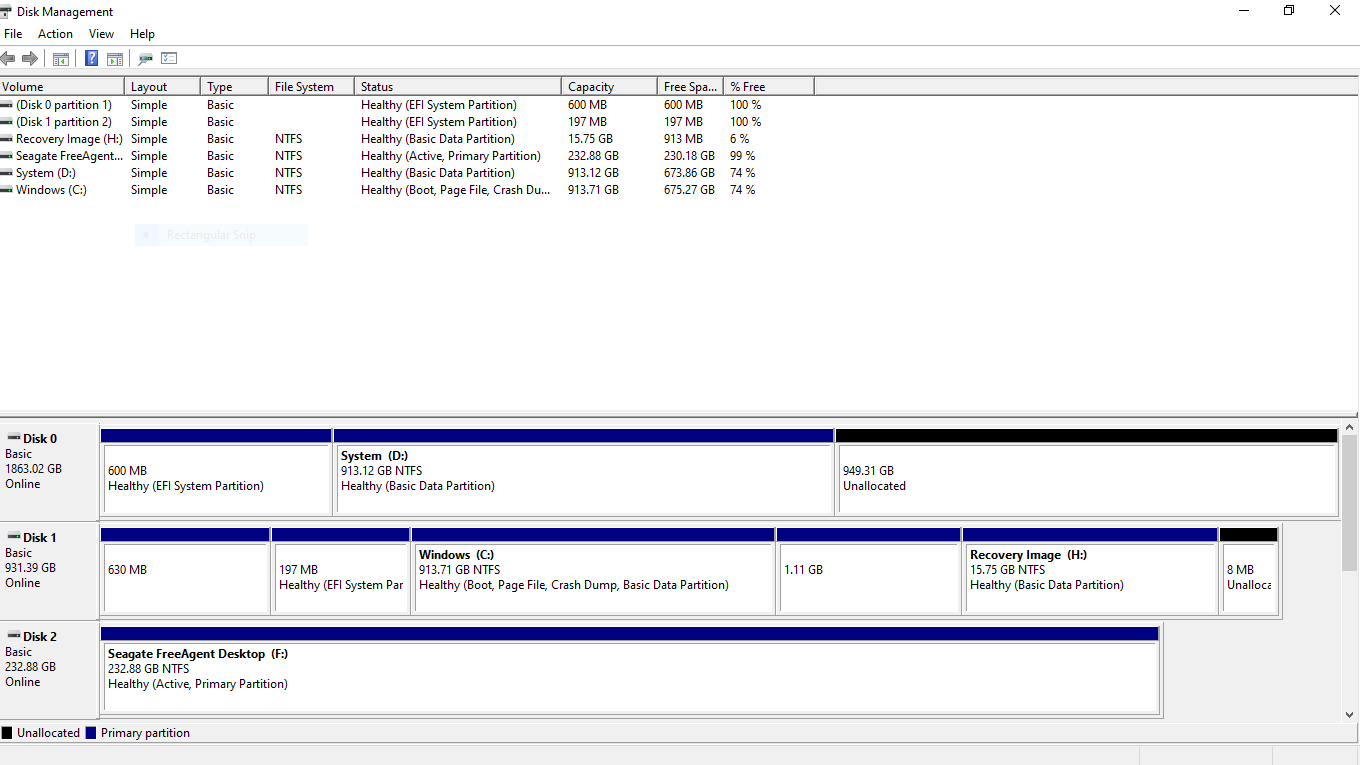
Task: Sort by the Status column header
Action: (457, 87)
